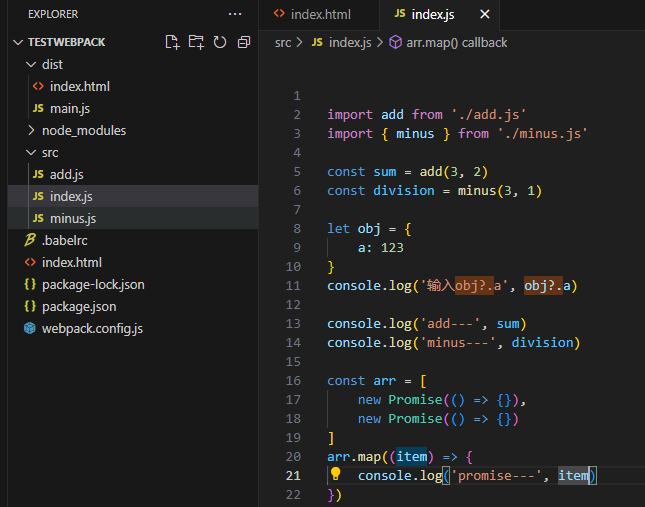Click JS icon next to add.js
The width and height of the screenshot is (645, 507).
(x=38, y=174)
